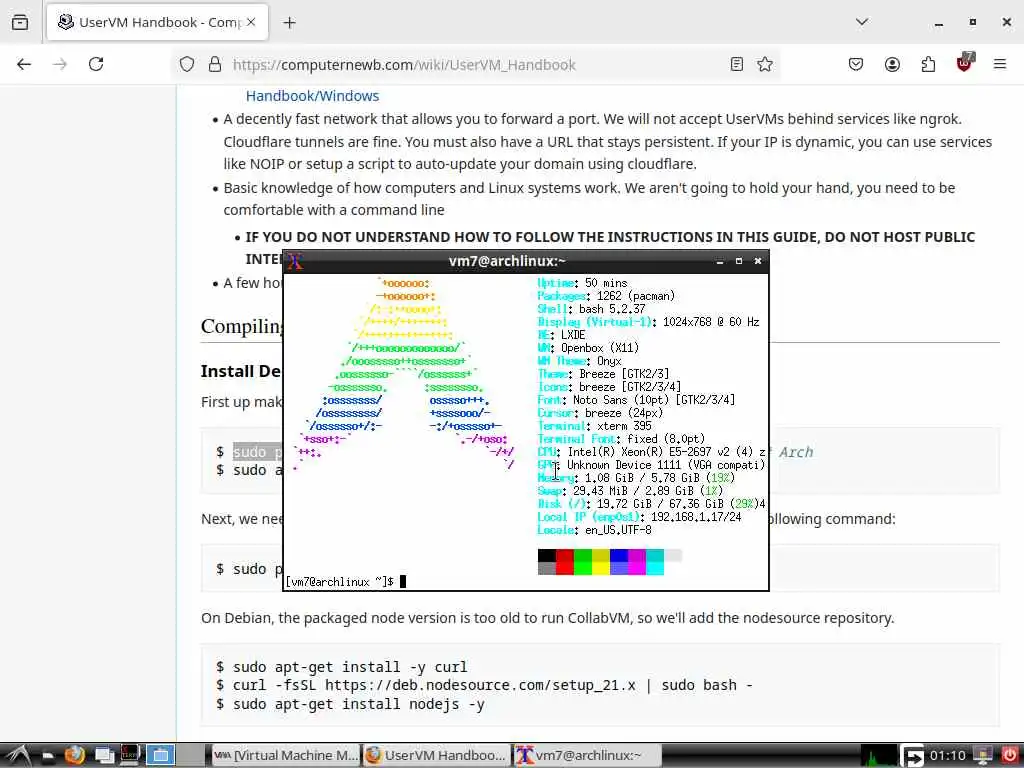Click the "Local IP" 192.168.1.17/24 line
This screenshot has width=1024, height=768.
point(639,517)
